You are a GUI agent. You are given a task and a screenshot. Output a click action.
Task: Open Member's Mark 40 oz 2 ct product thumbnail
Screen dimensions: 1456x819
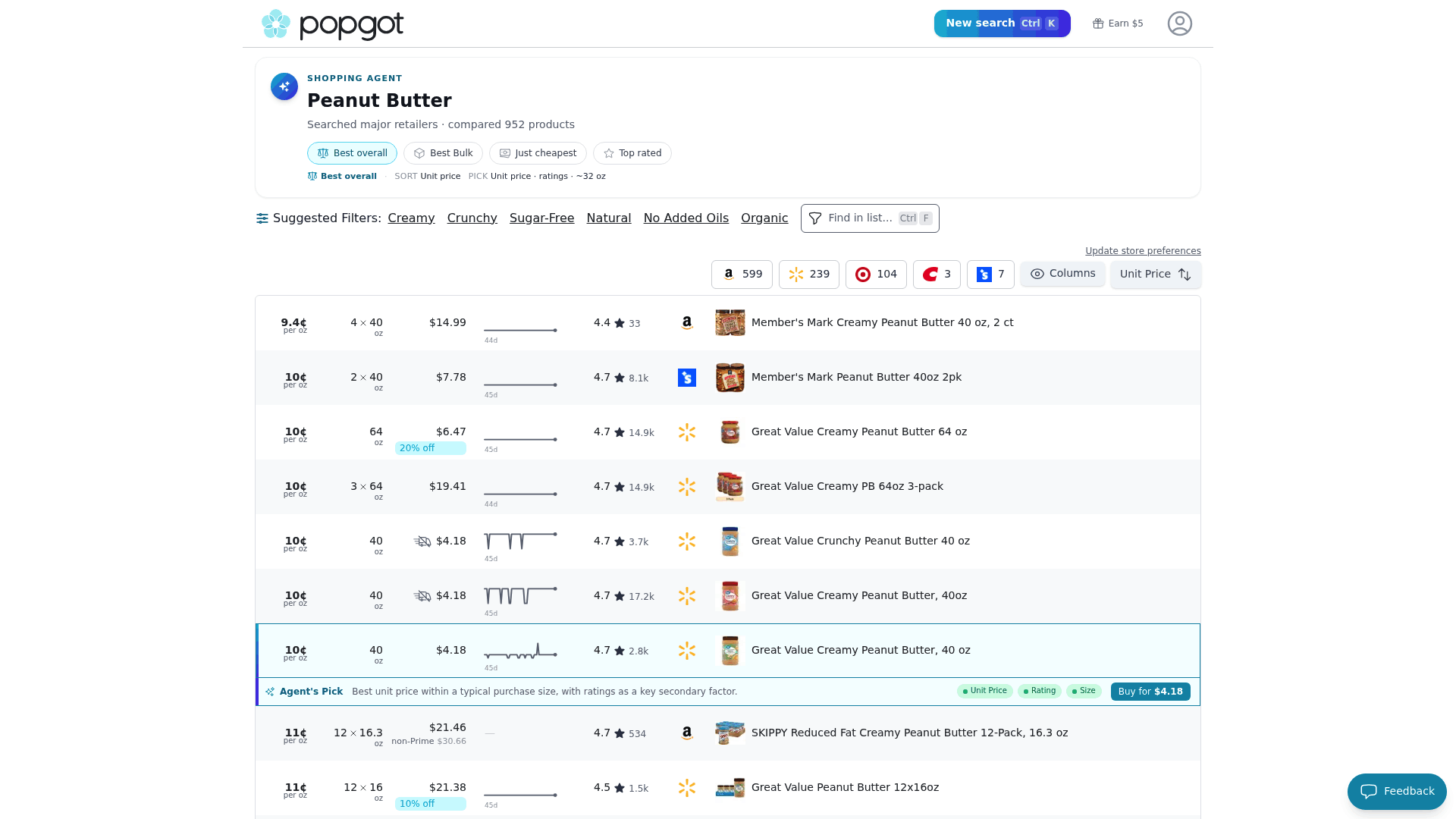click(730, 323)
